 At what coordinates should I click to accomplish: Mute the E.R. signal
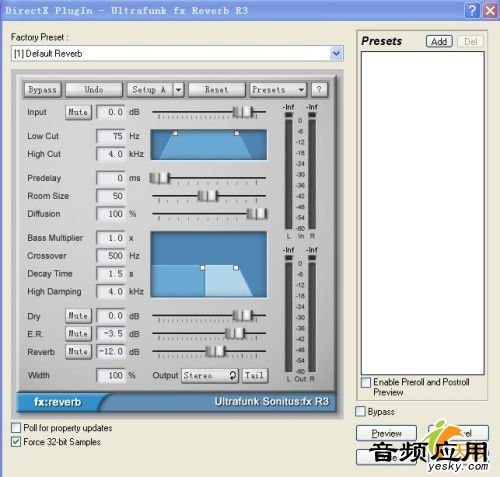78,334
